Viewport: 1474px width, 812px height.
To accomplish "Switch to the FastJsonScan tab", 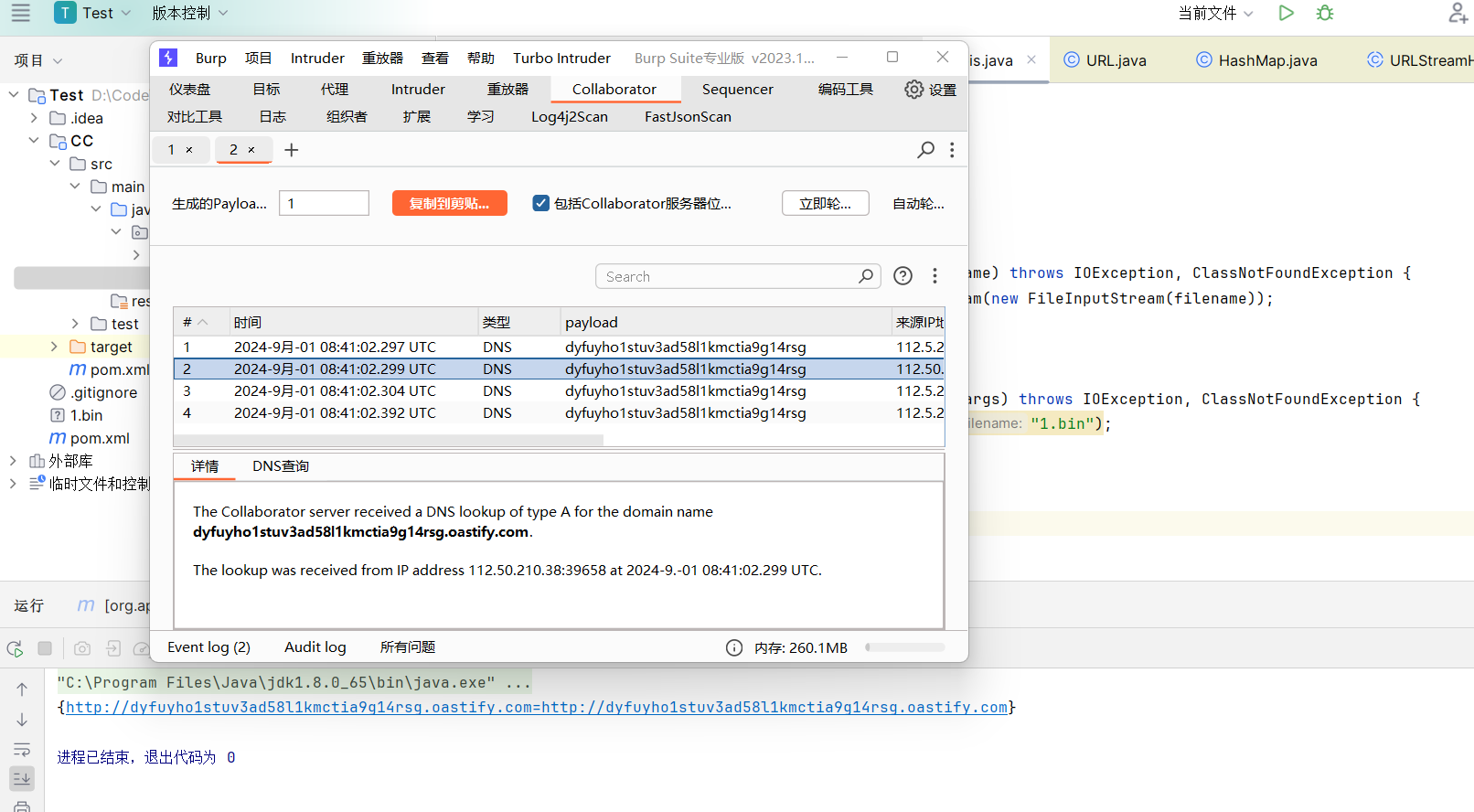I will click(688, 116).
